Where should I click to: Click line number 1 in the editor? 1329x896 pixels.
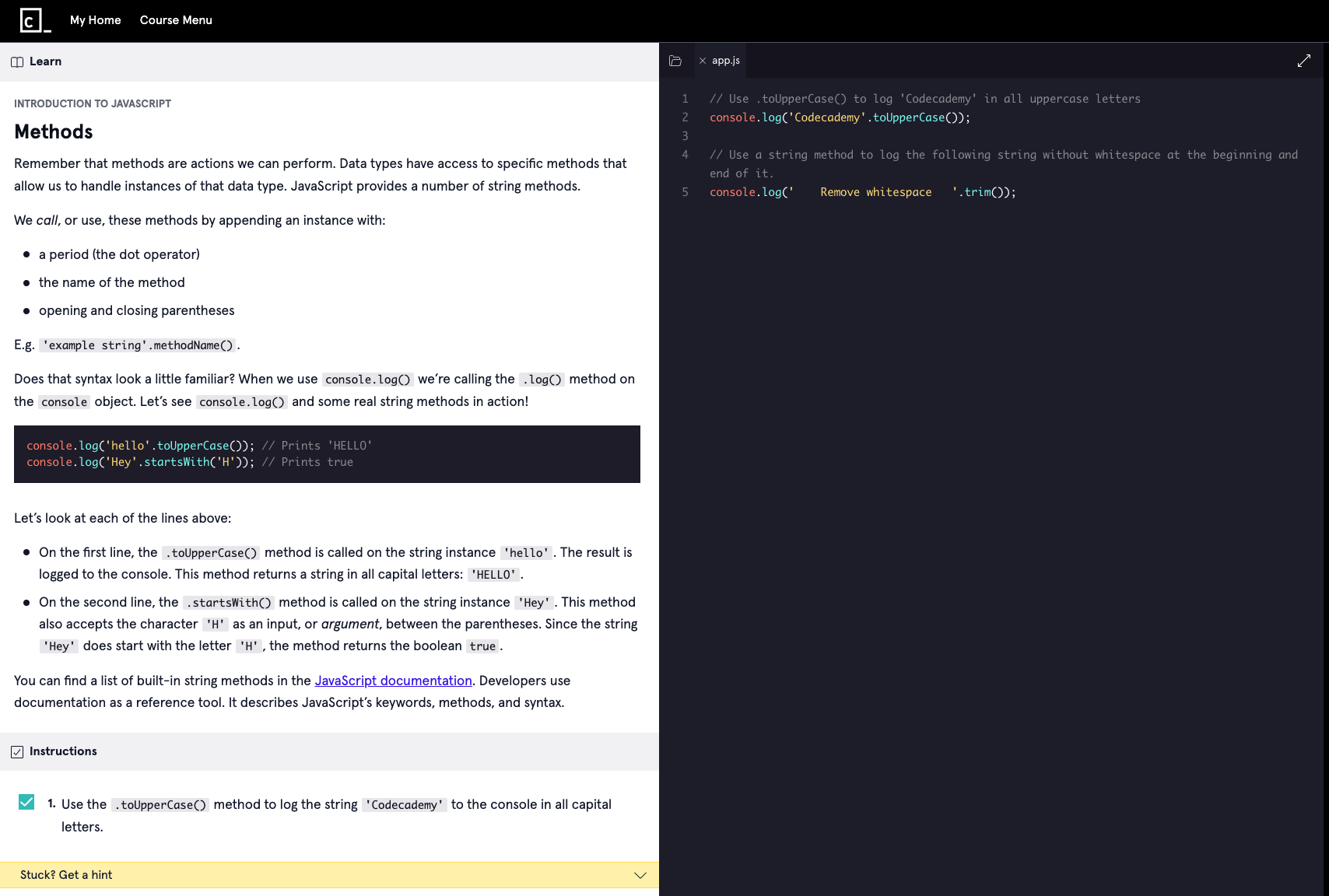(x=685, y=99)
